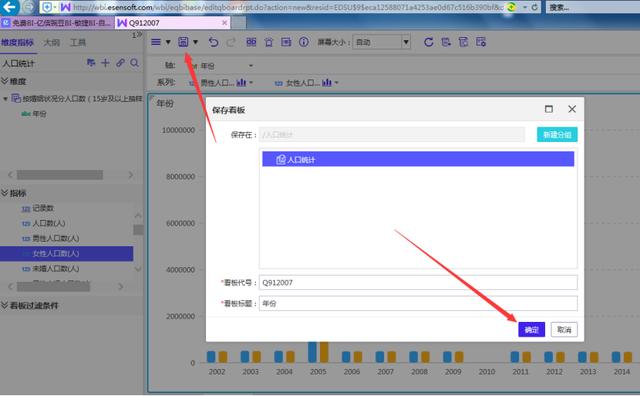The width and height of the screenshot is (640, 396).
Task: Click the tree structure icon beside 人口统计
Action: coord(91,62)
